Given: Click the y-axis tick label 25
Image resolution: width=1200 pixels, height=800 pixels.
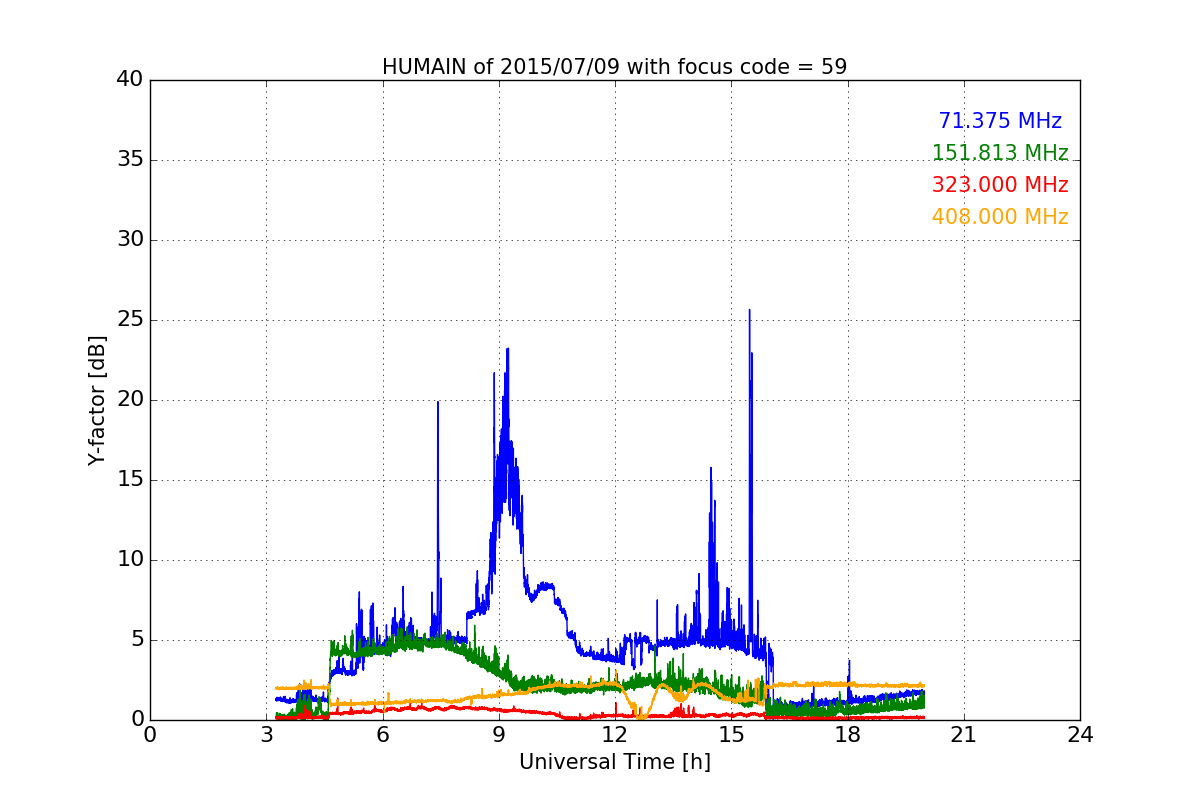Looking at the screenshot, I should tap(130, 320).
